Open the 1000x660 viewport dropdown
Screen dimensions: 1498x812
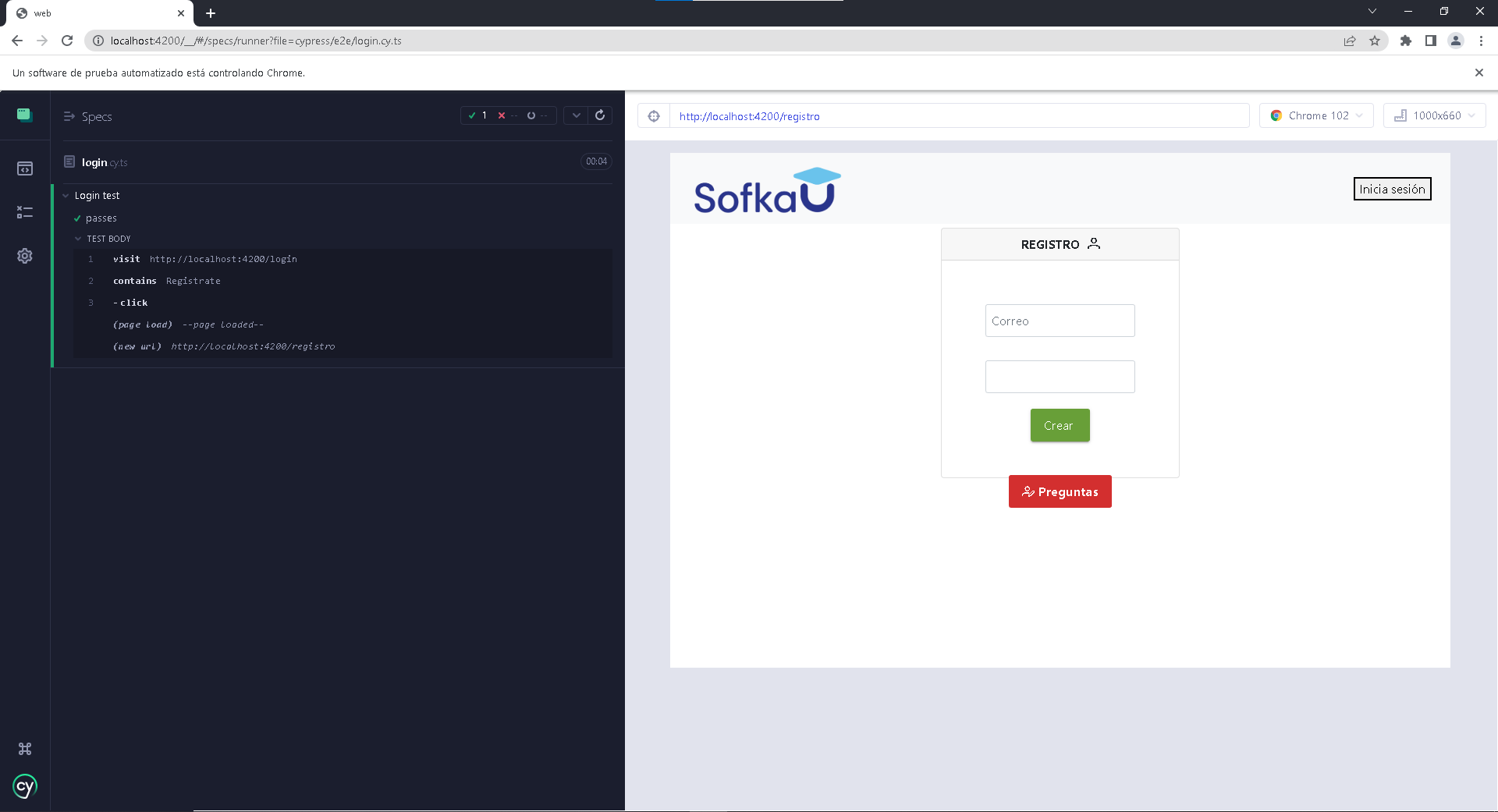tap(1434, 115)
